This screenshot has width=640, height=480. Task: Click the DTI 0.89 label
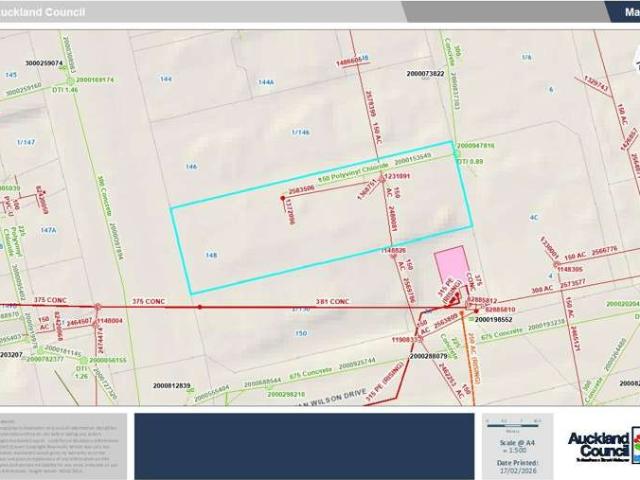470,162
